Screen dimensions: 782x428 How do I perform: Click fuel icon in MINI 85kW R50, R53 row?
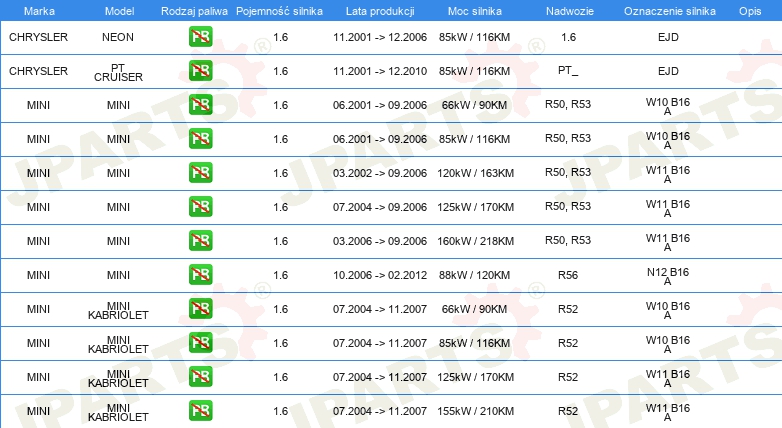200,138
